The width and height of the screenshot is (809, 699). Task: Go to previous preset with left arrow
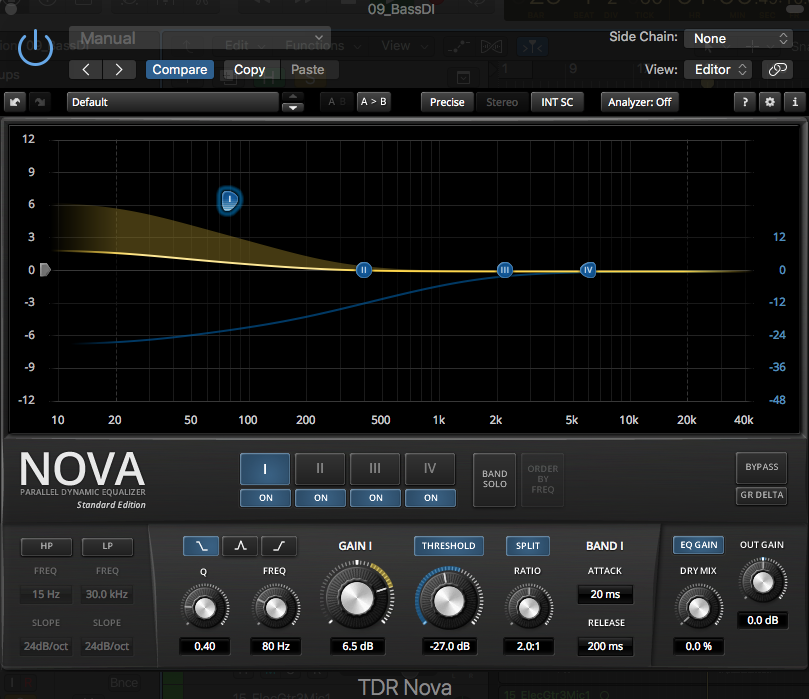point(86,70)
